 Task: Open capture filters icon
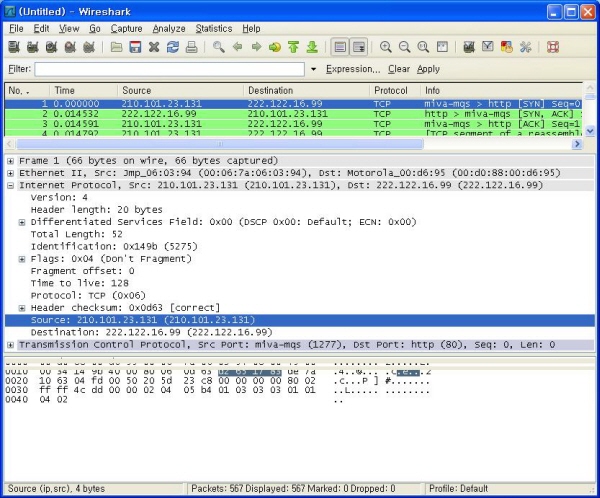coord(469,47)
